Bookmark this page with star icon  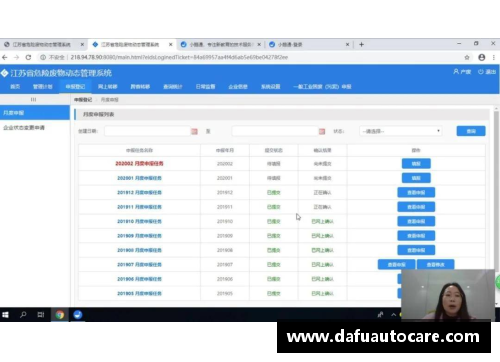467,57
